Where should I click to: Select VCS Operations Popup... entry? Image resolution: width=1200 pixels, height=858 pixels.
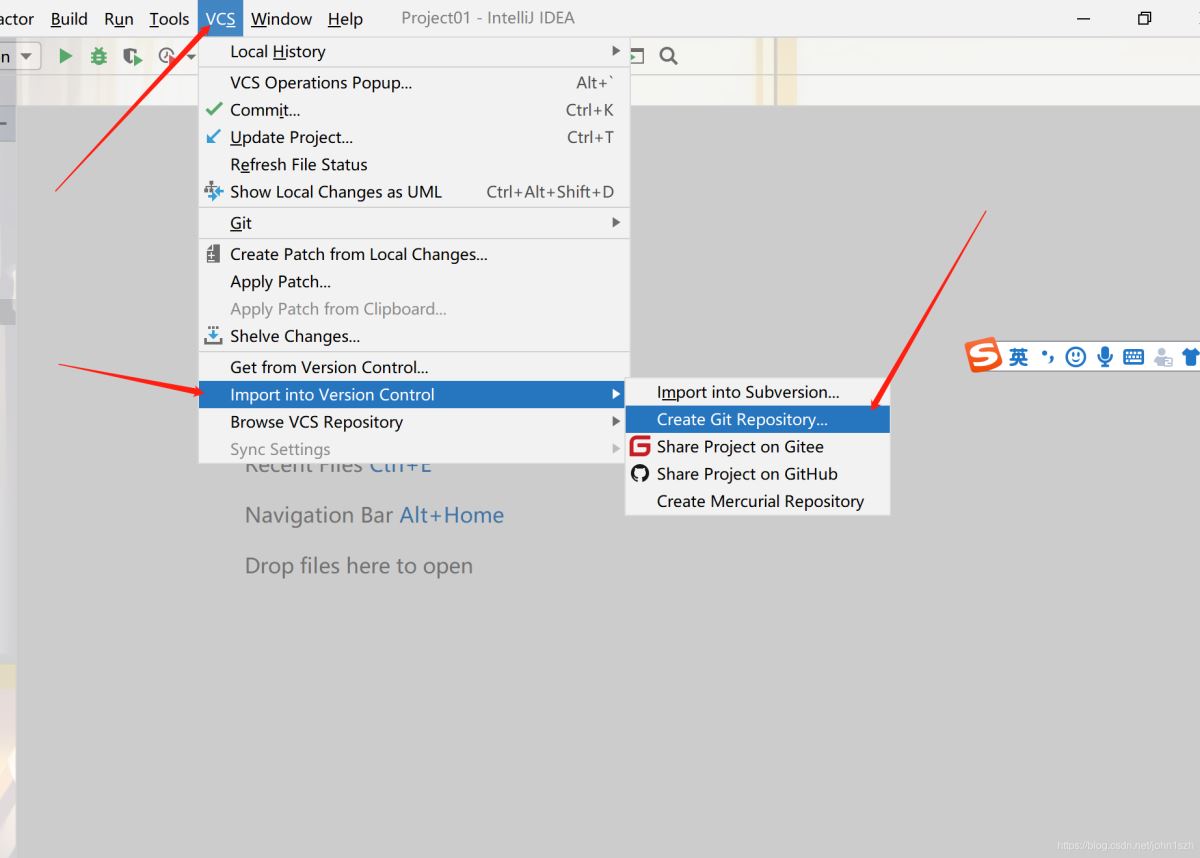coord(414,83)
